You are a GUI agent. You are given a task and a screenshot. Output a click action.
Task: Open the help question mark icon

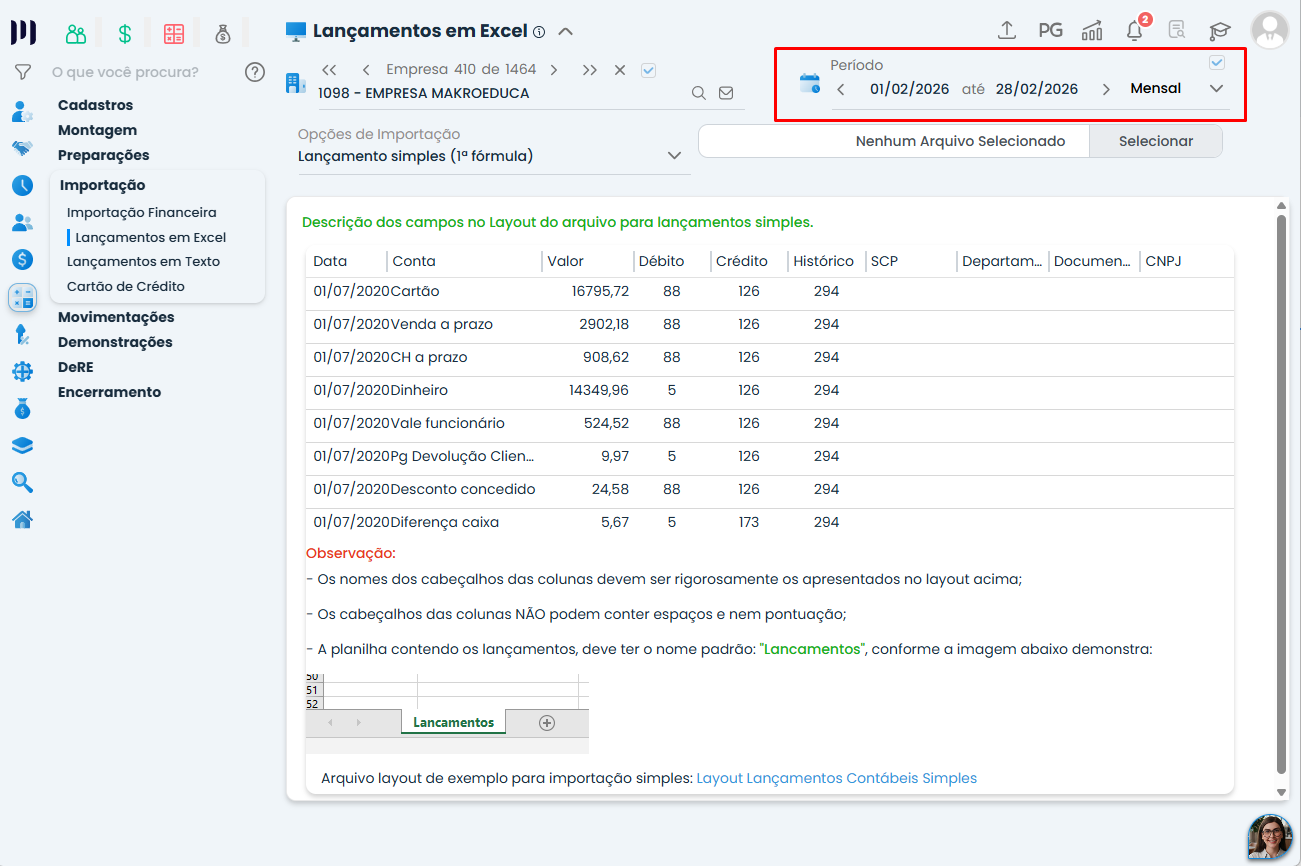point(255,72)
